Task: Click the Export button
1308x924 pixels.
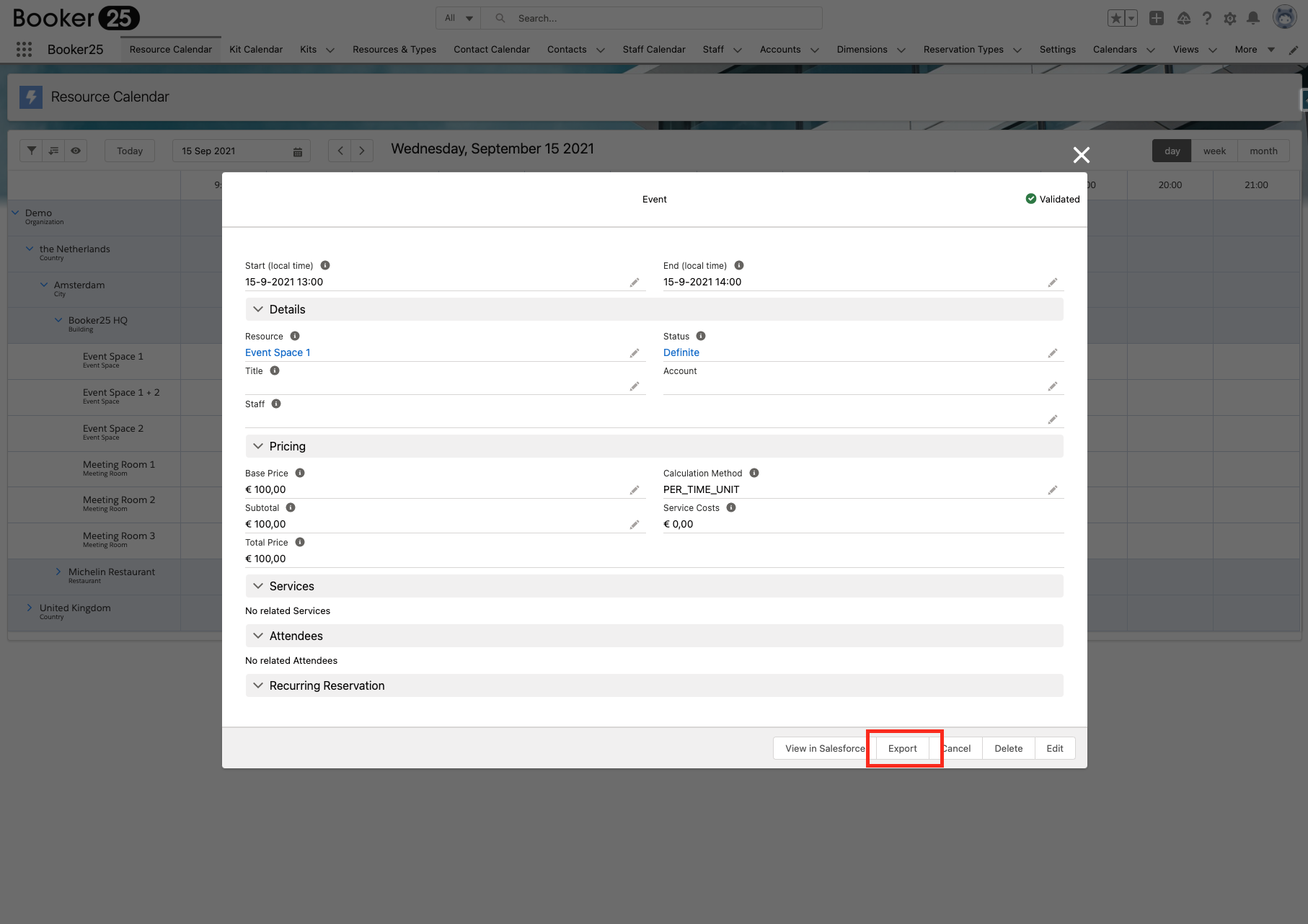Action: tap(902, 748)
